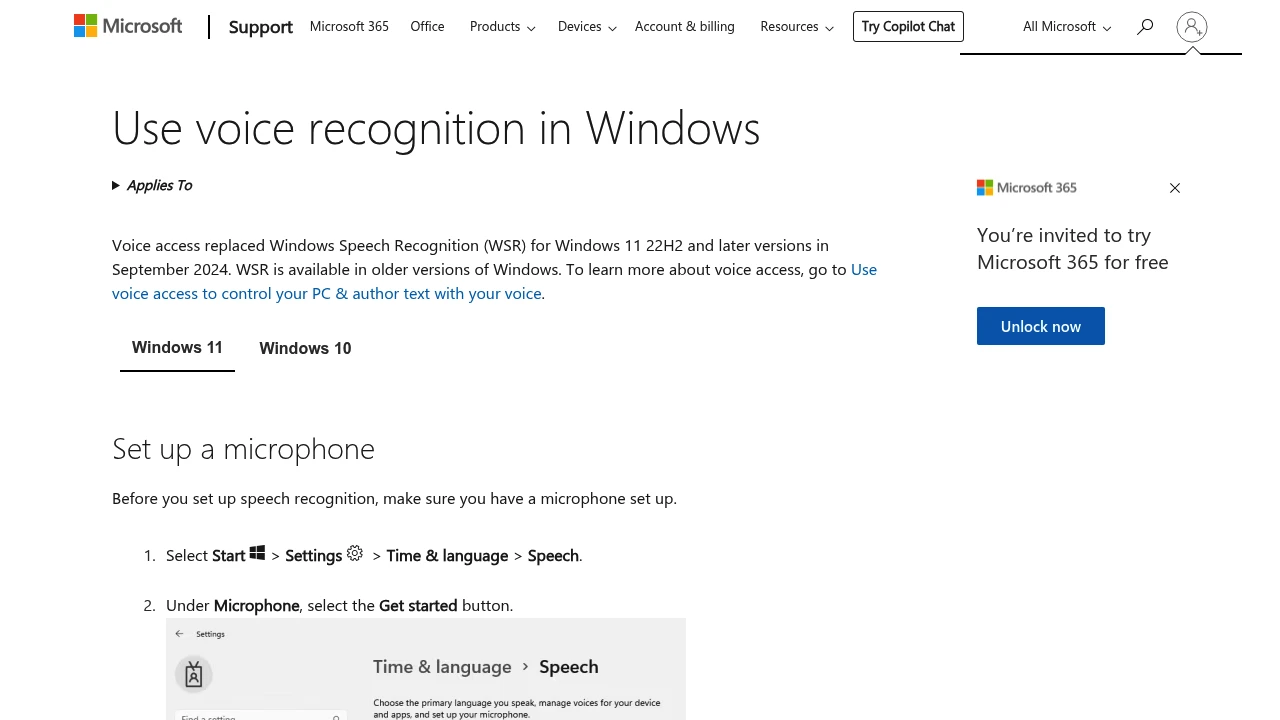The height and width of the screenshot is (720, 1280).
Task: Expand the Resources dropdown
Action: coord(797,27)
